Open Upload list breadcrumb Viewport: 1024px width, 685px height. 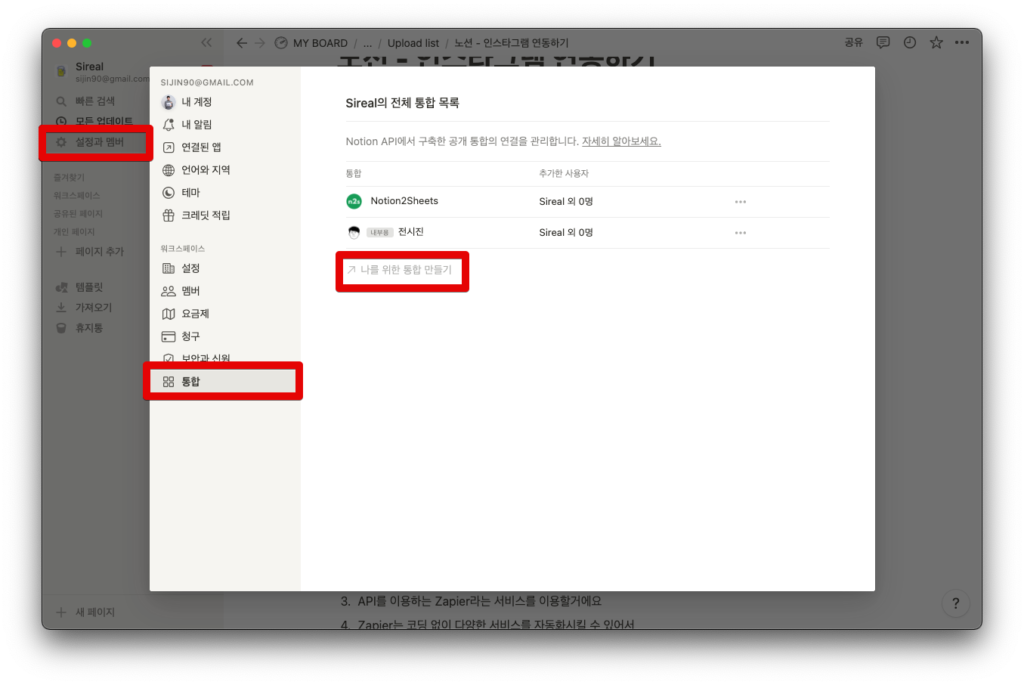(x=413, y=42)
